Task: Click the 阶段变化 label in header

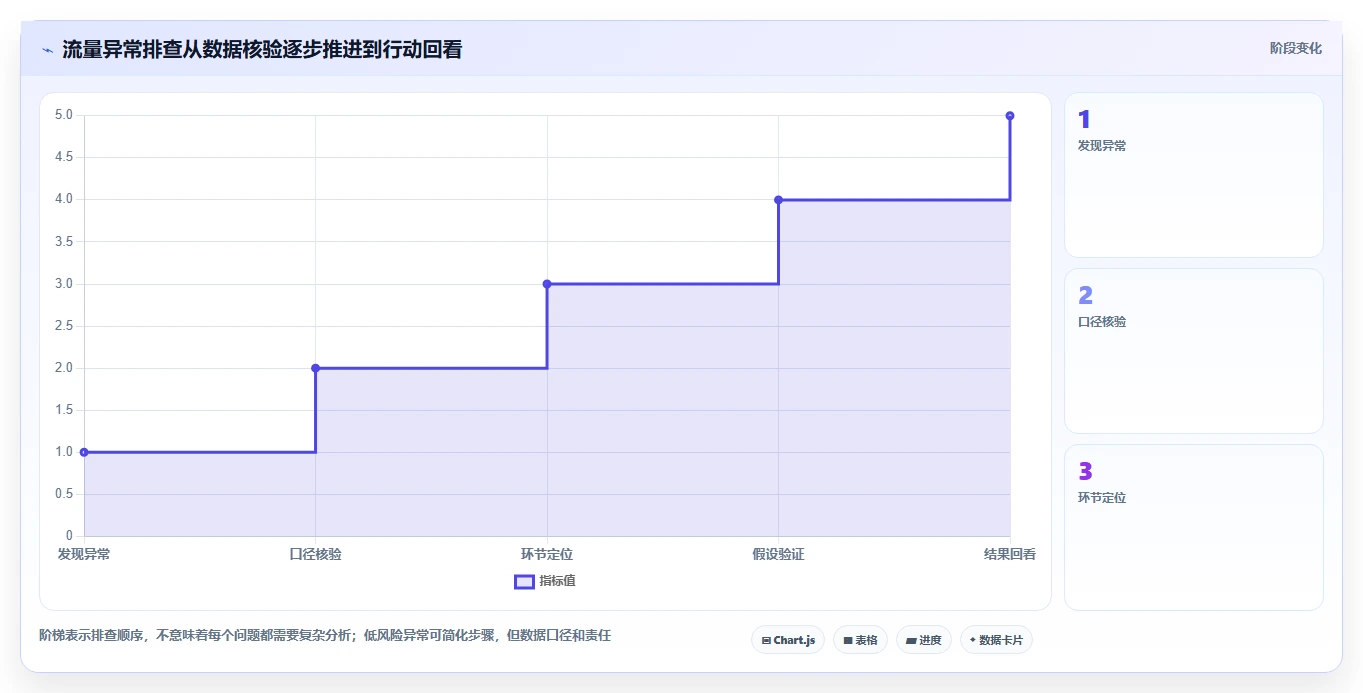Action: coord(1296,48)
